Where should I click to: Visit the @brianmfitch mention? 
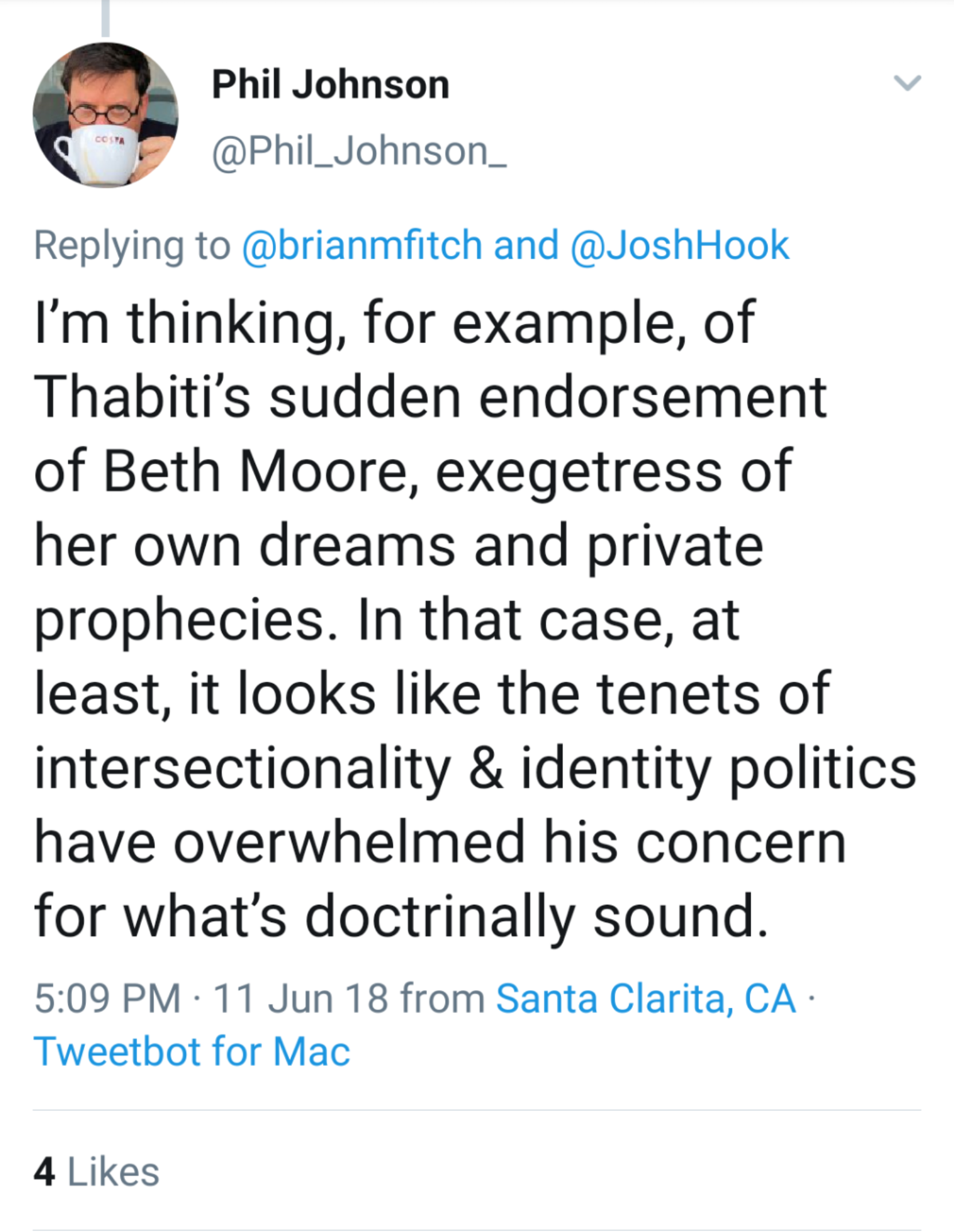(362, 245)
